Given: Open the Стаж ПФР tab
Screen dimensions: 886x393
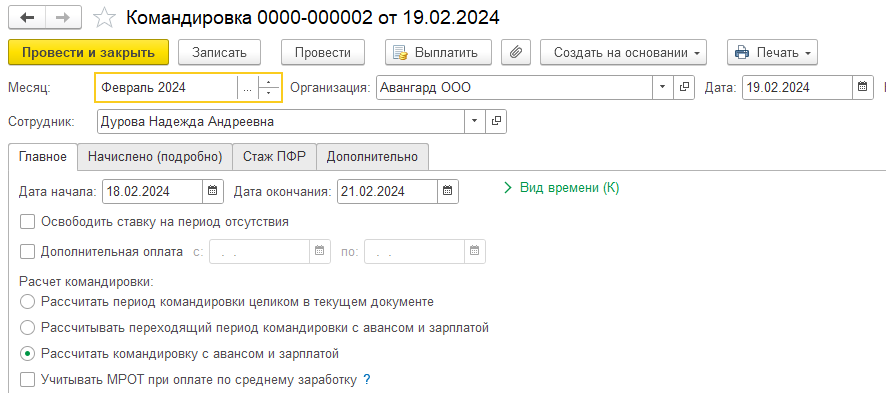Looking at the screenshot, I should coord(275,156).
